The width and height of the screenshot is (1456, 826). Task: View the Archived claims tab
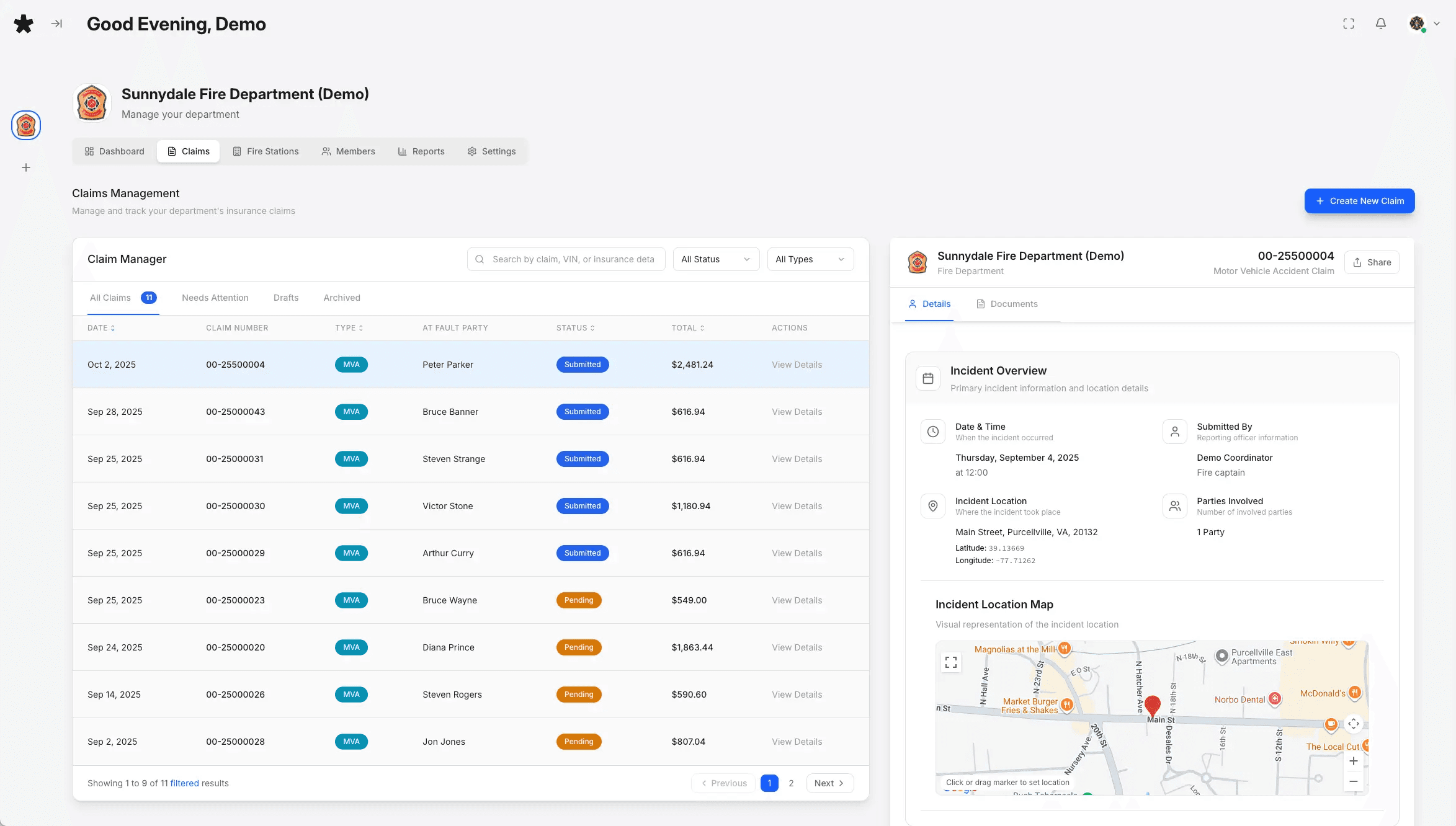[342, 298]
